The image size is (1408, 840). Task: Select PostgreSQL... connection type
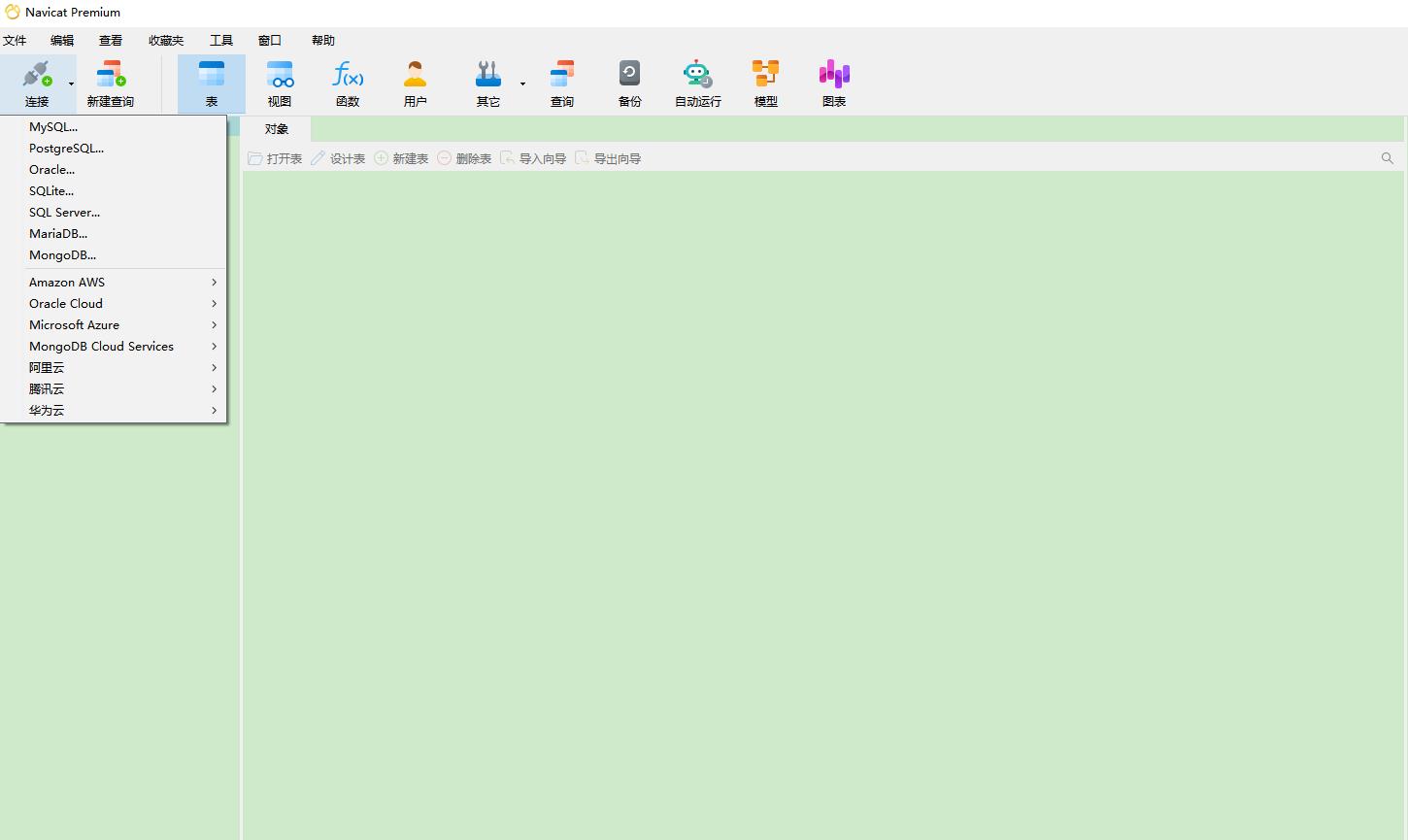tap(66, 149)
